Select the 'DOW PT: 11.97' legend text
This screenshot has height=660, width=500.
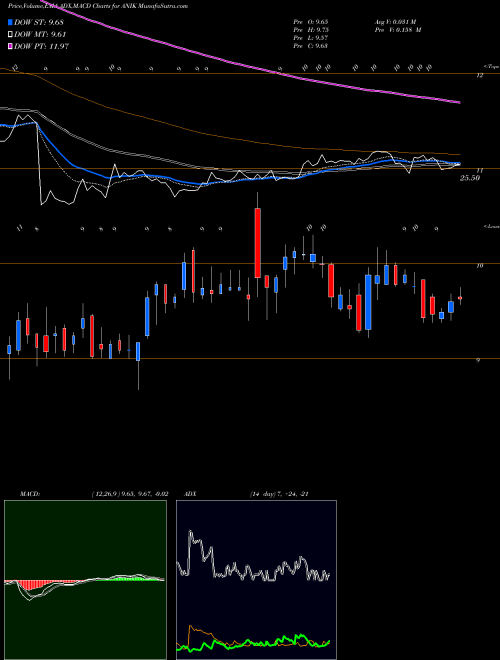[x=41, y=46]
